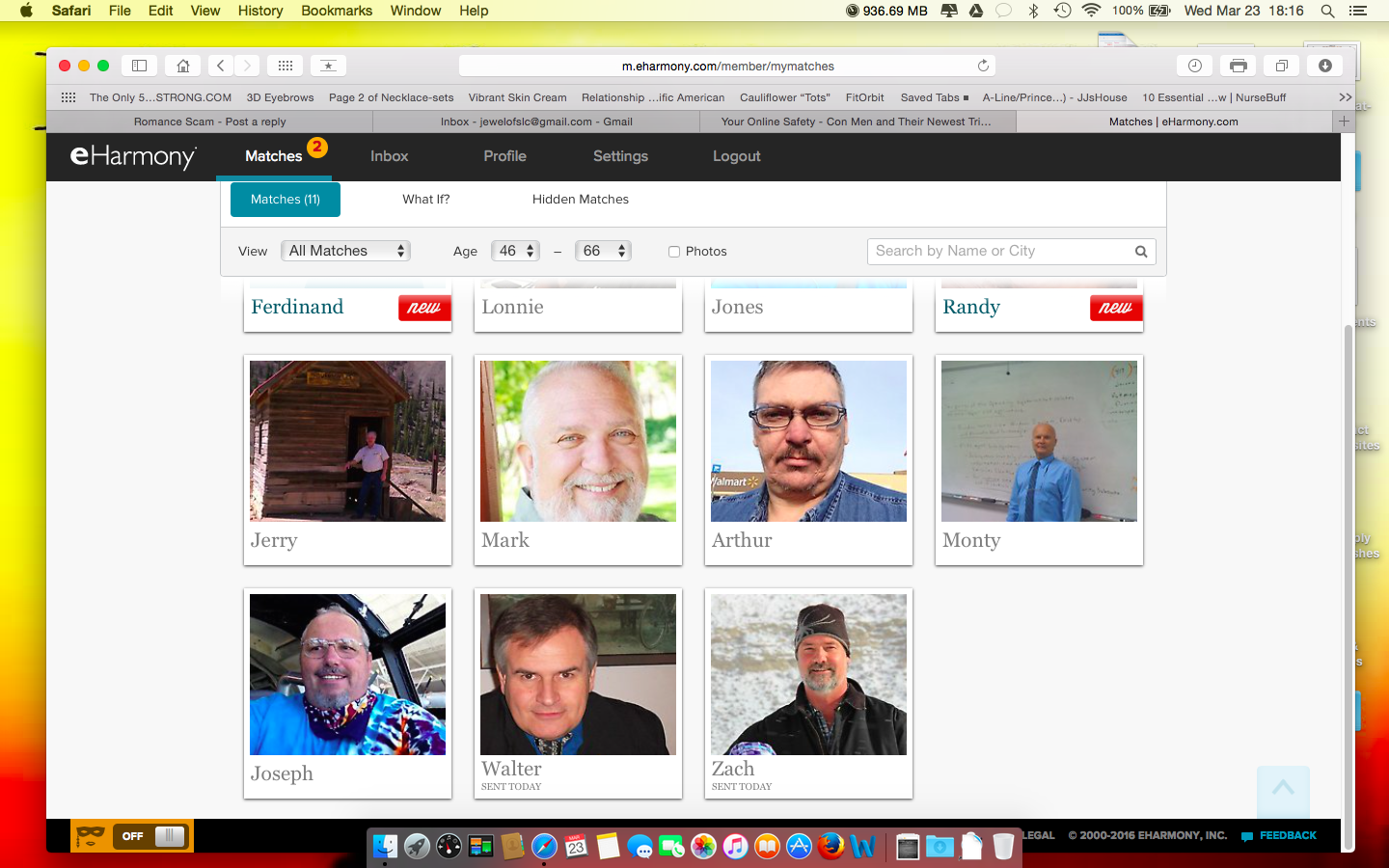Log out of eHarmony
Screen dimensions: 1389x868
pos(737,156)
